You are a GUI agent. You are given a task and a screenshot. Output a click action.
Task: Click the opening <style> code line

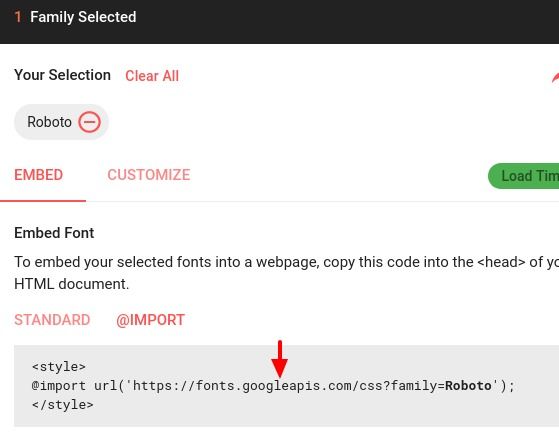pos(59,366)
